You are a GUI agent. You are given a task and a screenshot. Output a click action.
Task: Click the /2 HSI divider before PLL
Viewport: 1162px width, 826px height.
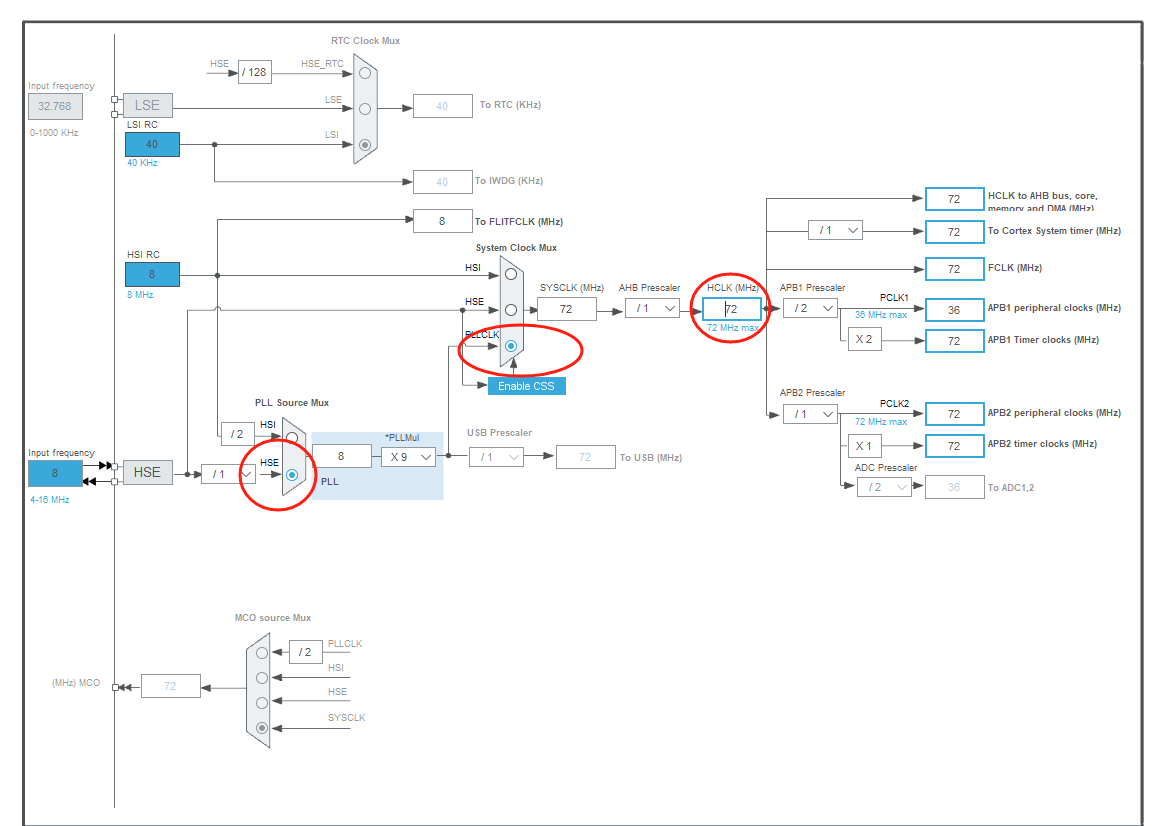coord(237,434)
